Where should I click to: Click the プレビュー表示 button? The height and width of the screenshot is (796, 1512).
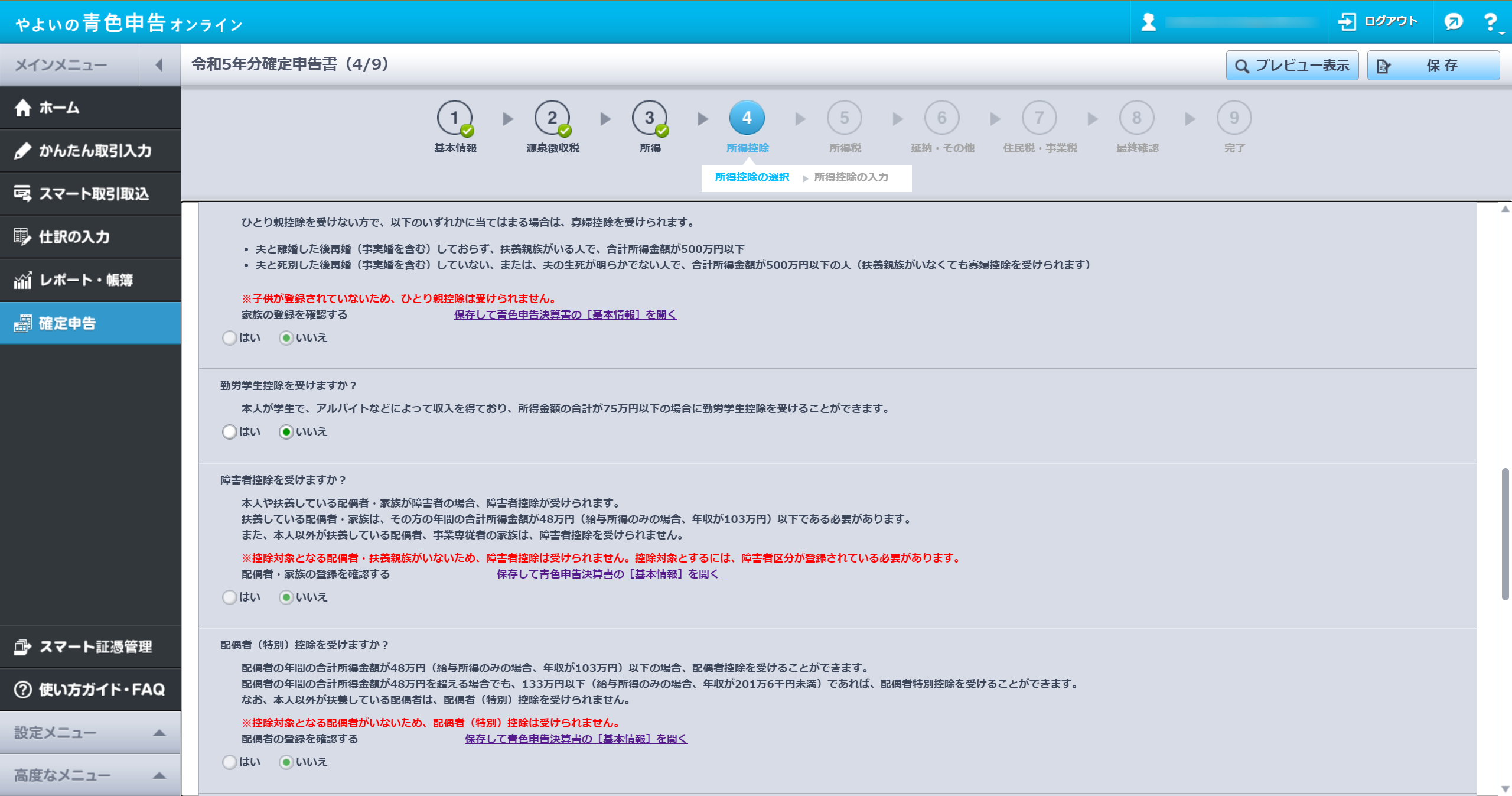click(1292, 66)
